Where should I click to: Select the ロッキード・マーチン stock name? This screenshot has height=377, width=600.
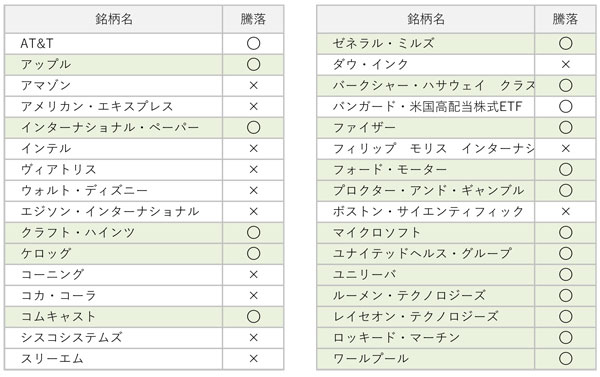point(396,338)
